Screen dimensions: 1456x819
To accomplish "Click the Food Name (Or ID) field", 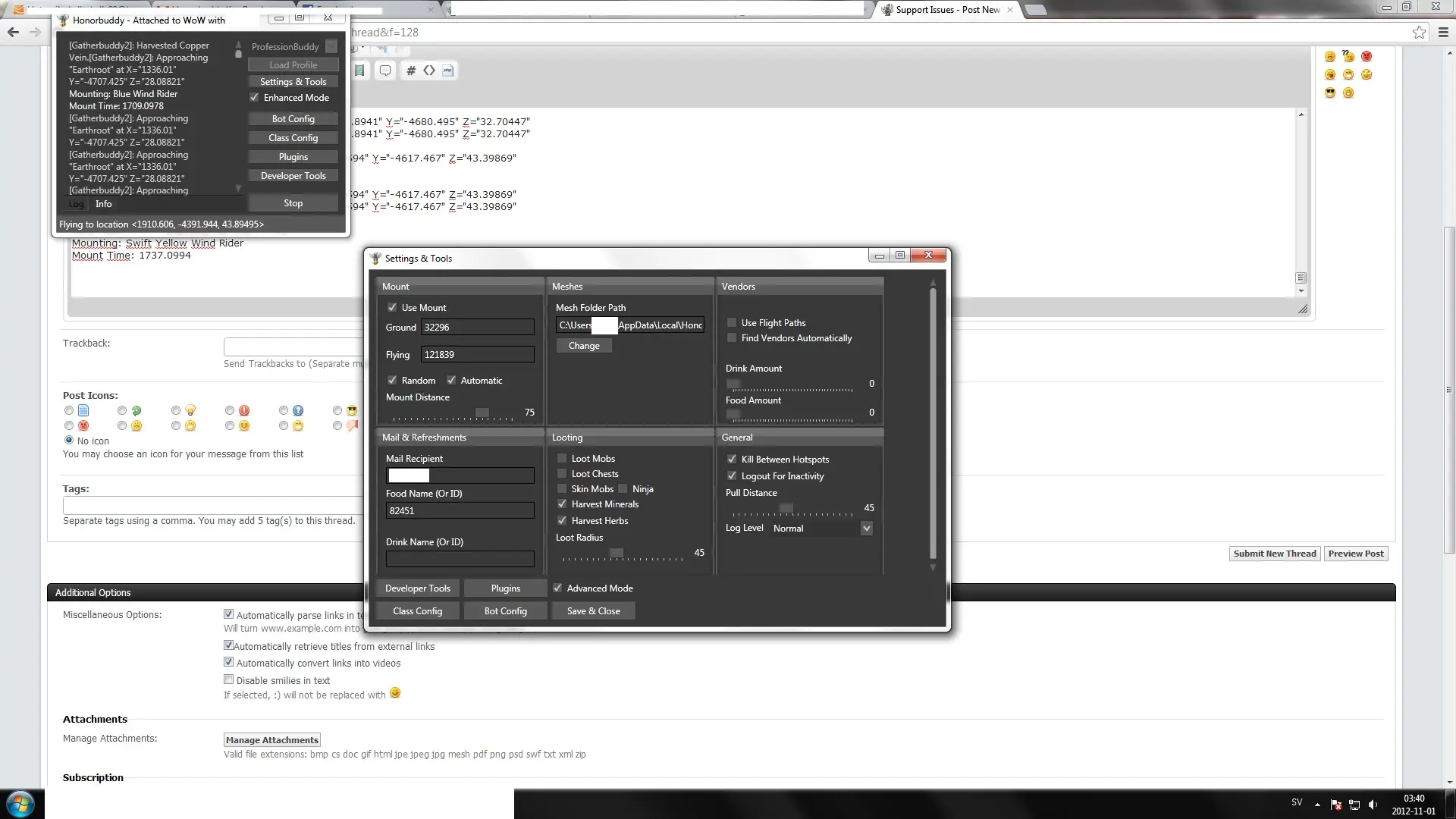I will click(460, 510).
